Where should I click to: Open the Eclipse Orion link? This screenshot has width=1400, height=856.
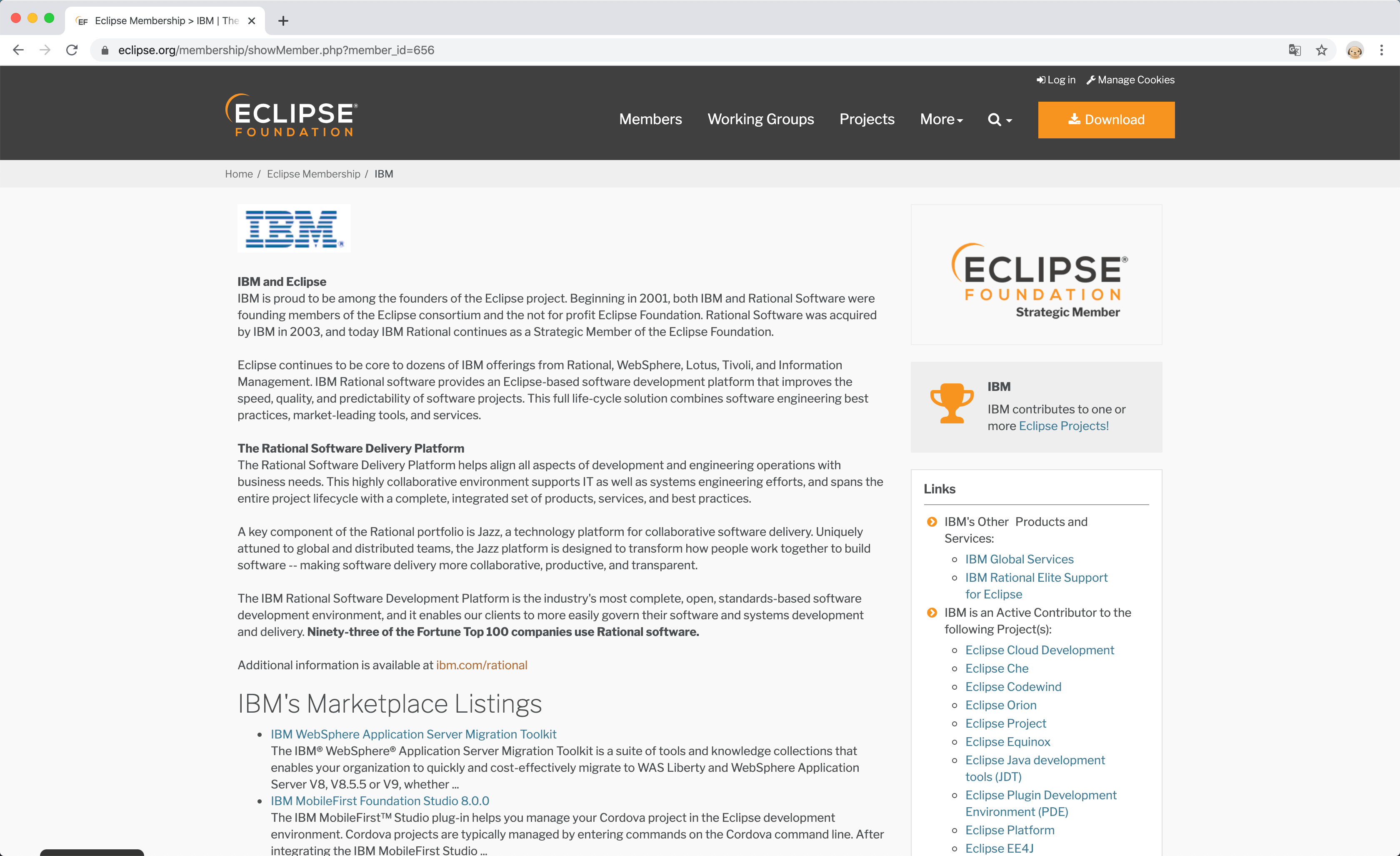(1000, 705)
